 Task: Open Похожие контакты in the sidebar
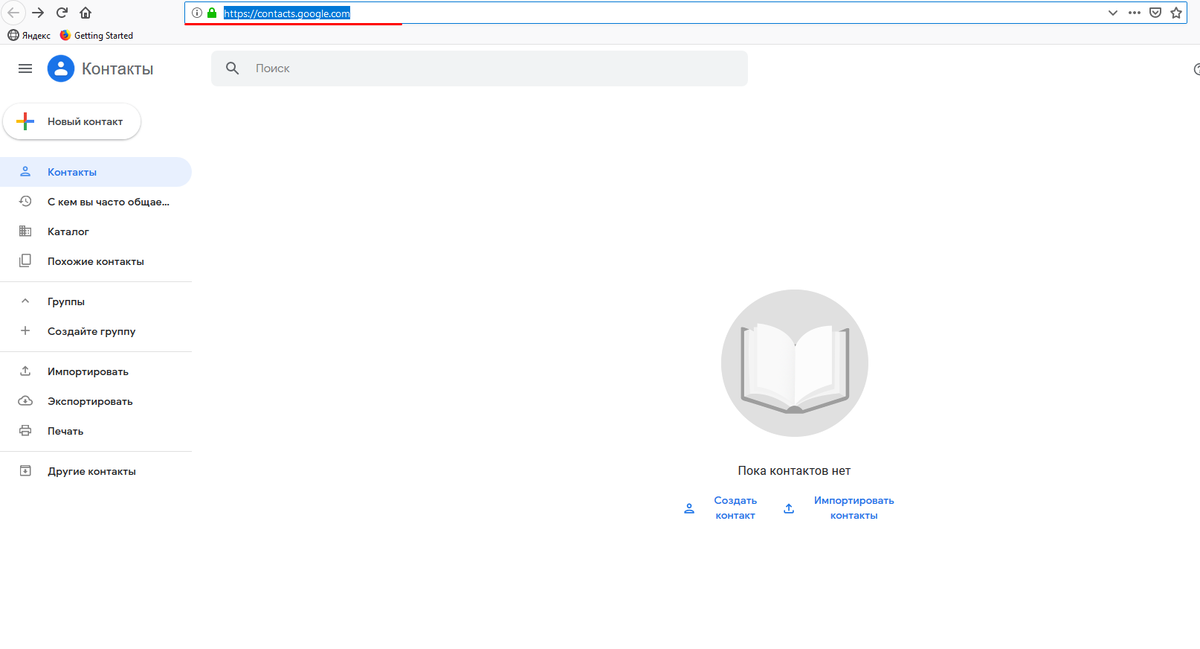[x=96, y=262]
